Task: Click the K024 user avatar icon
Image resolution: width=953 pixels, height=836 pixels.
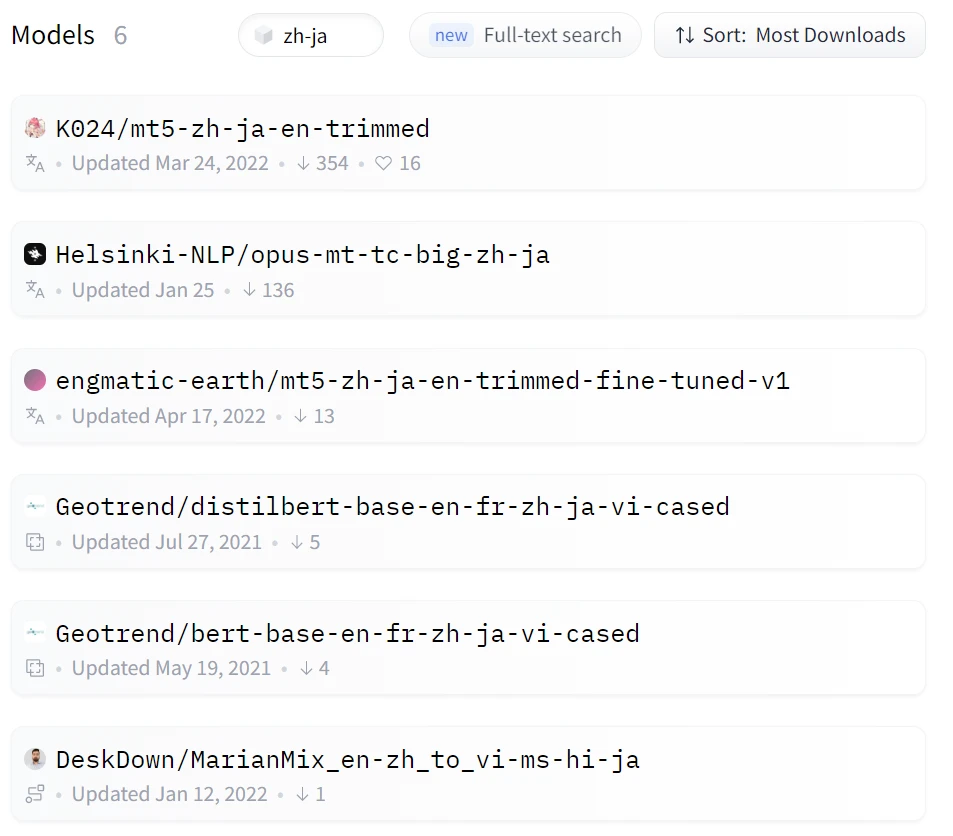Action: [35, 128]
